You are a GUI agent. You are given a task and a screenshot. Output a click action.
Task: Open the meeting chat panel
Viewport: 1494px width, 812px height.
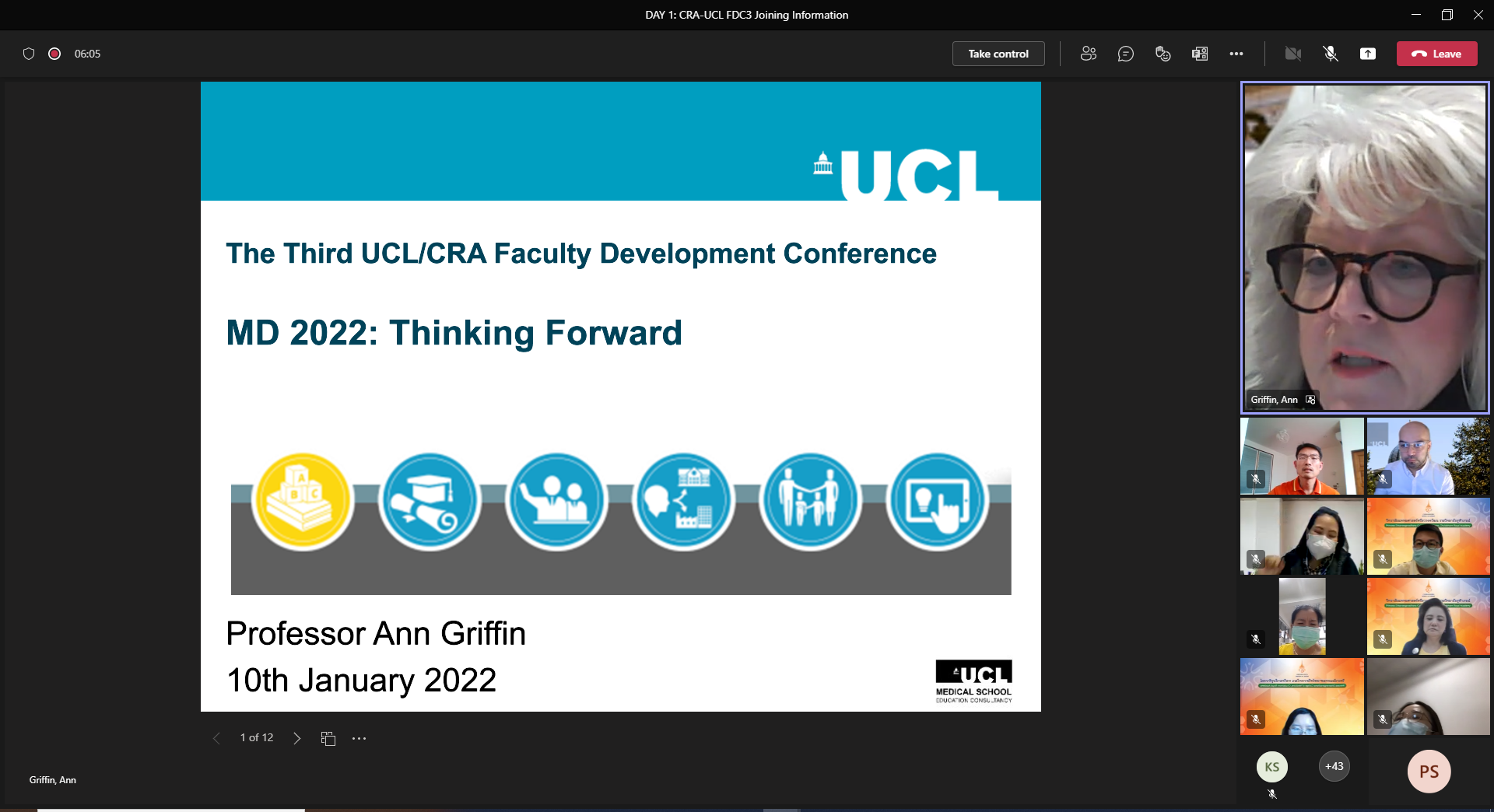[x=1125, y=54]
